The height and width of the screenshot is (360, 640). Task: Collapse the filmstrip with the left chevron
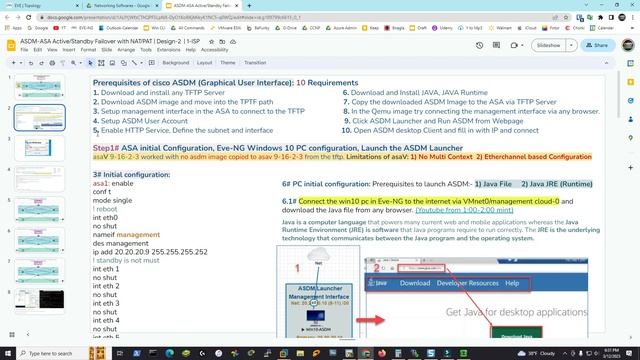point(28,335)
